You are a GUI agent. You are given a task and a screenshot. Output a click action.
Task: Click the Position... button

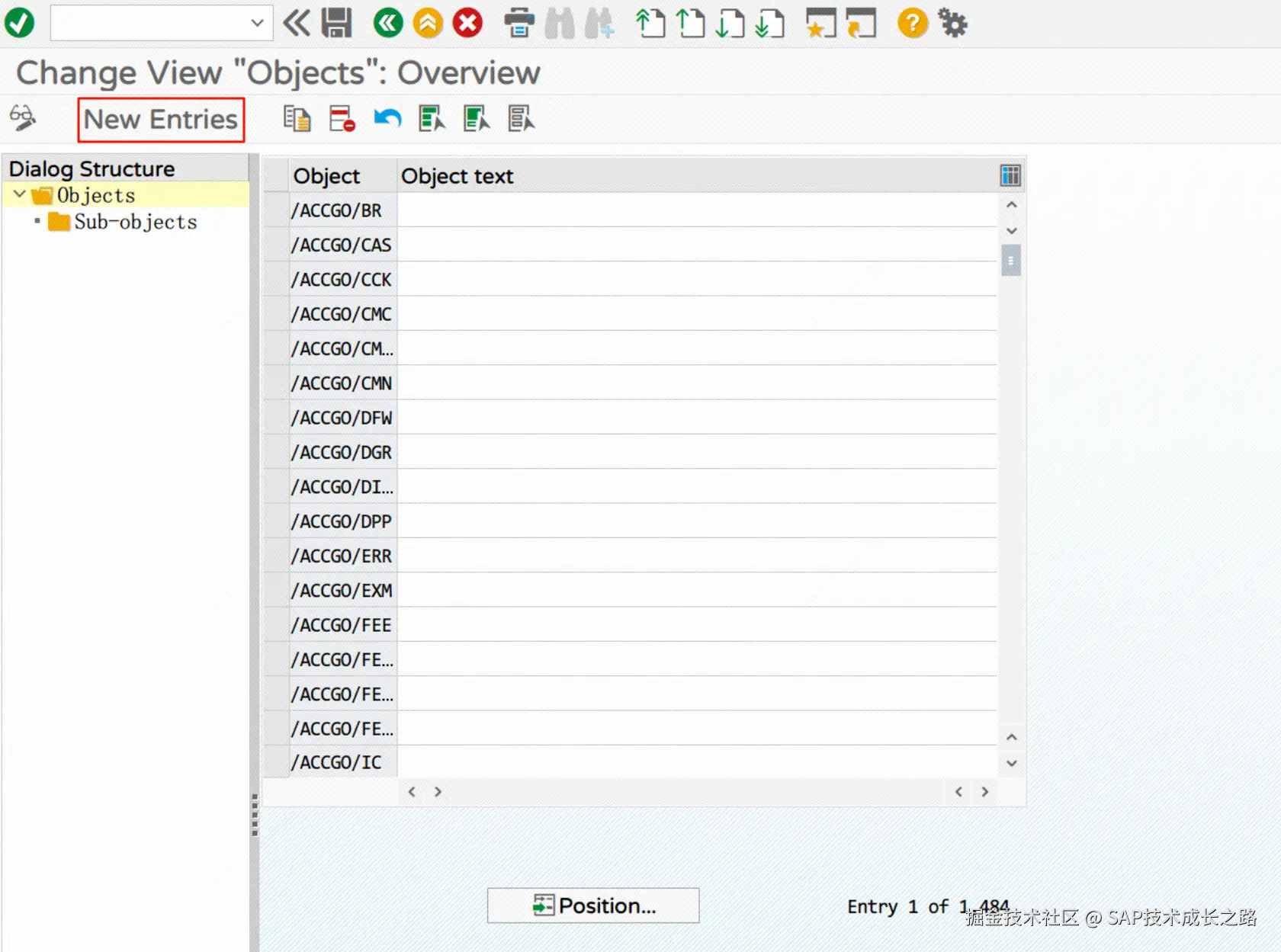point(593,906)
